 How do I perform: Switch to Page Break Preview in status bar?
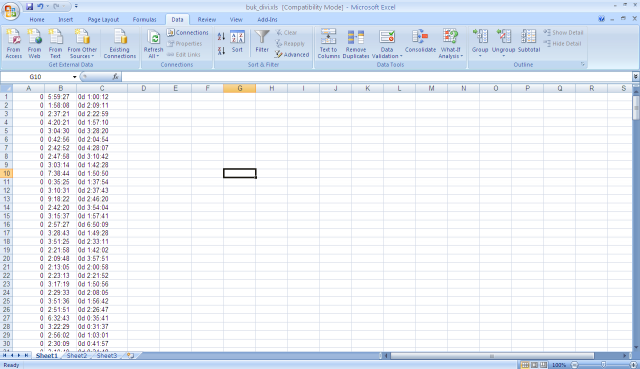pyautogui.click(x=543, y=365)
